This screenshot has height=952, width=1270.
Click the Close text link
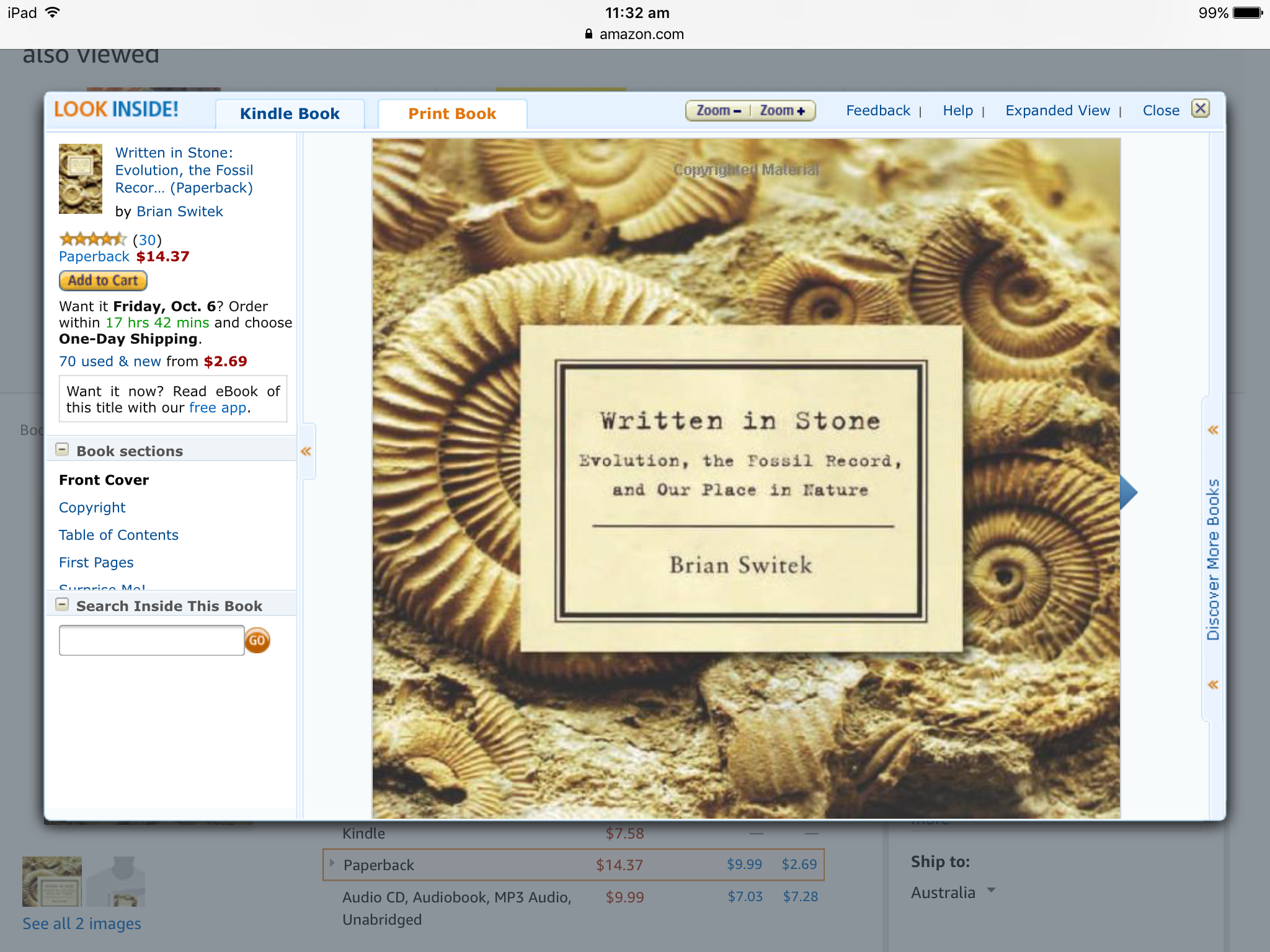[x=1161, y=110]
